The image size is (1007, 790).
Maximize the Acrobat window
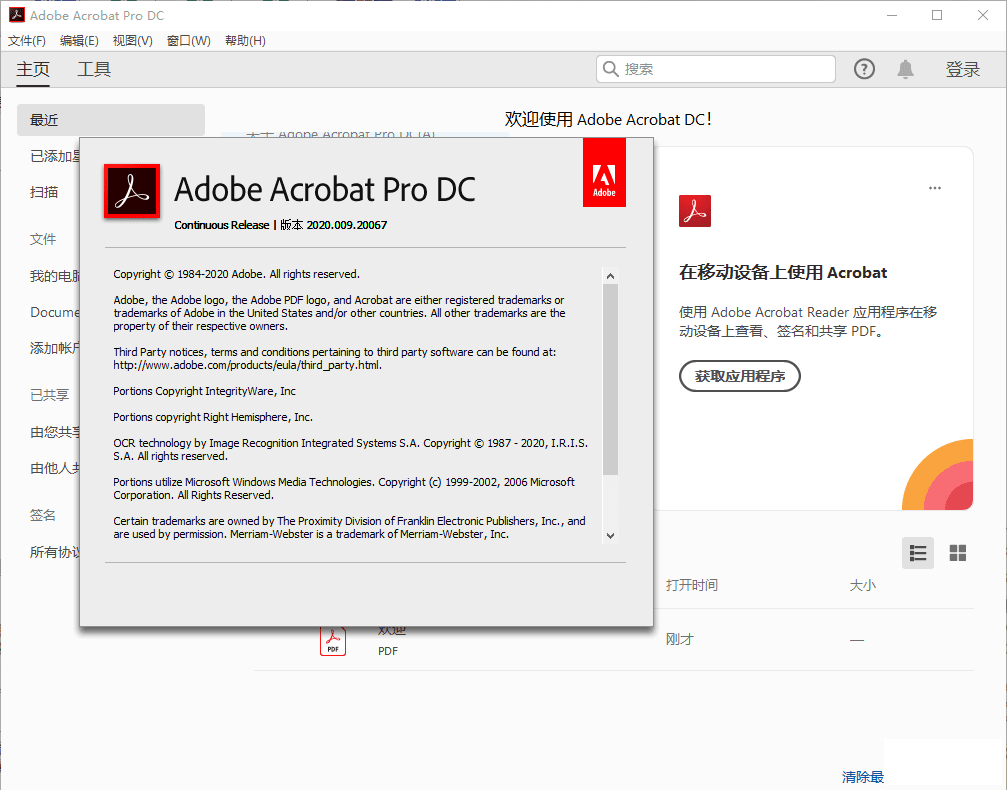[937, 15]
